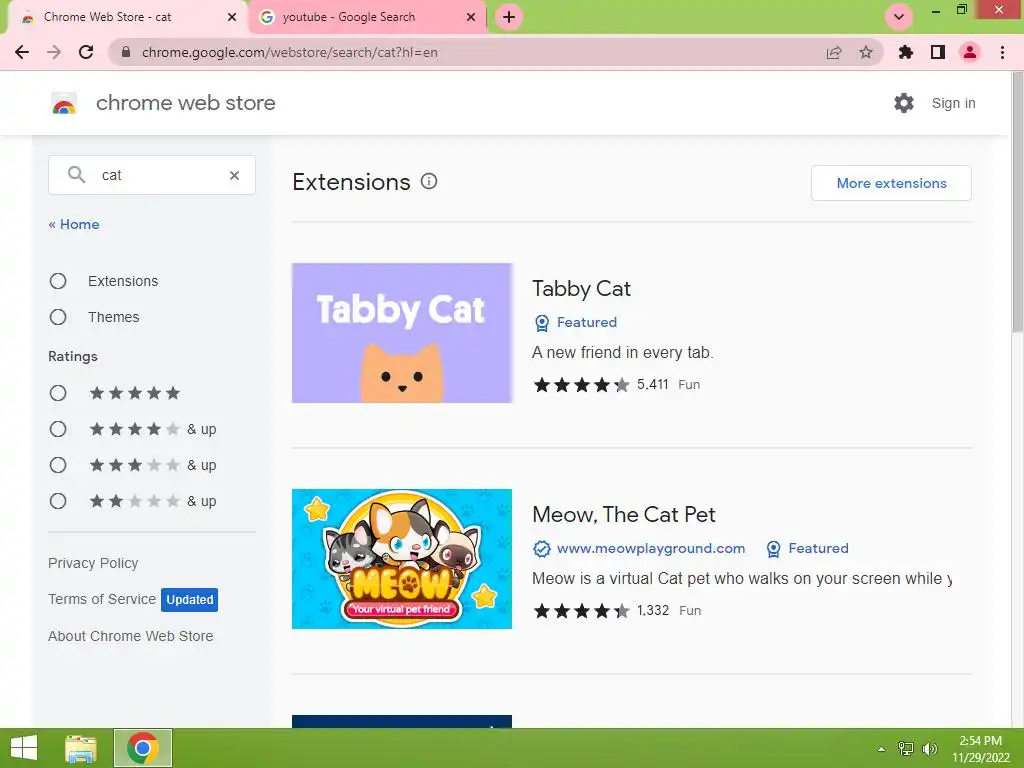
Task: Open the volume speaker tray icon
Action: (x=929, y=749)
